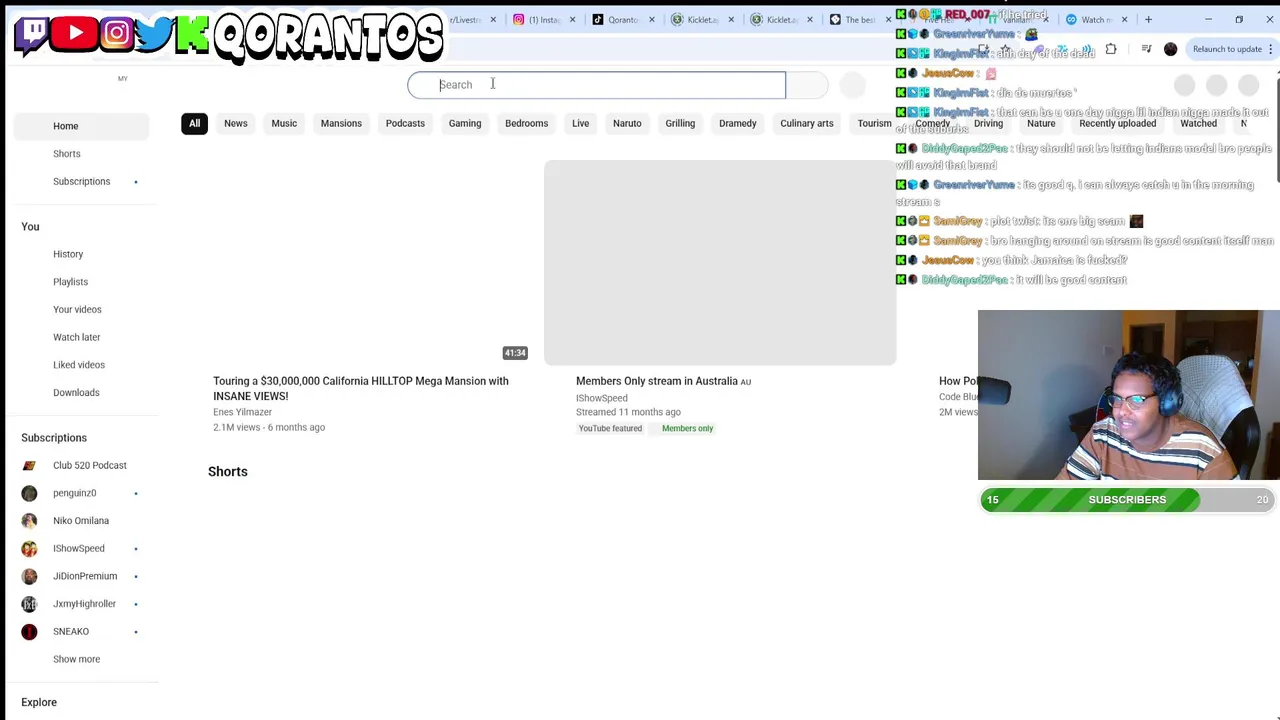The width and height of the screenshot is (1280, 720).
Task: Select the Music filter chip
Action: [284, 123]
